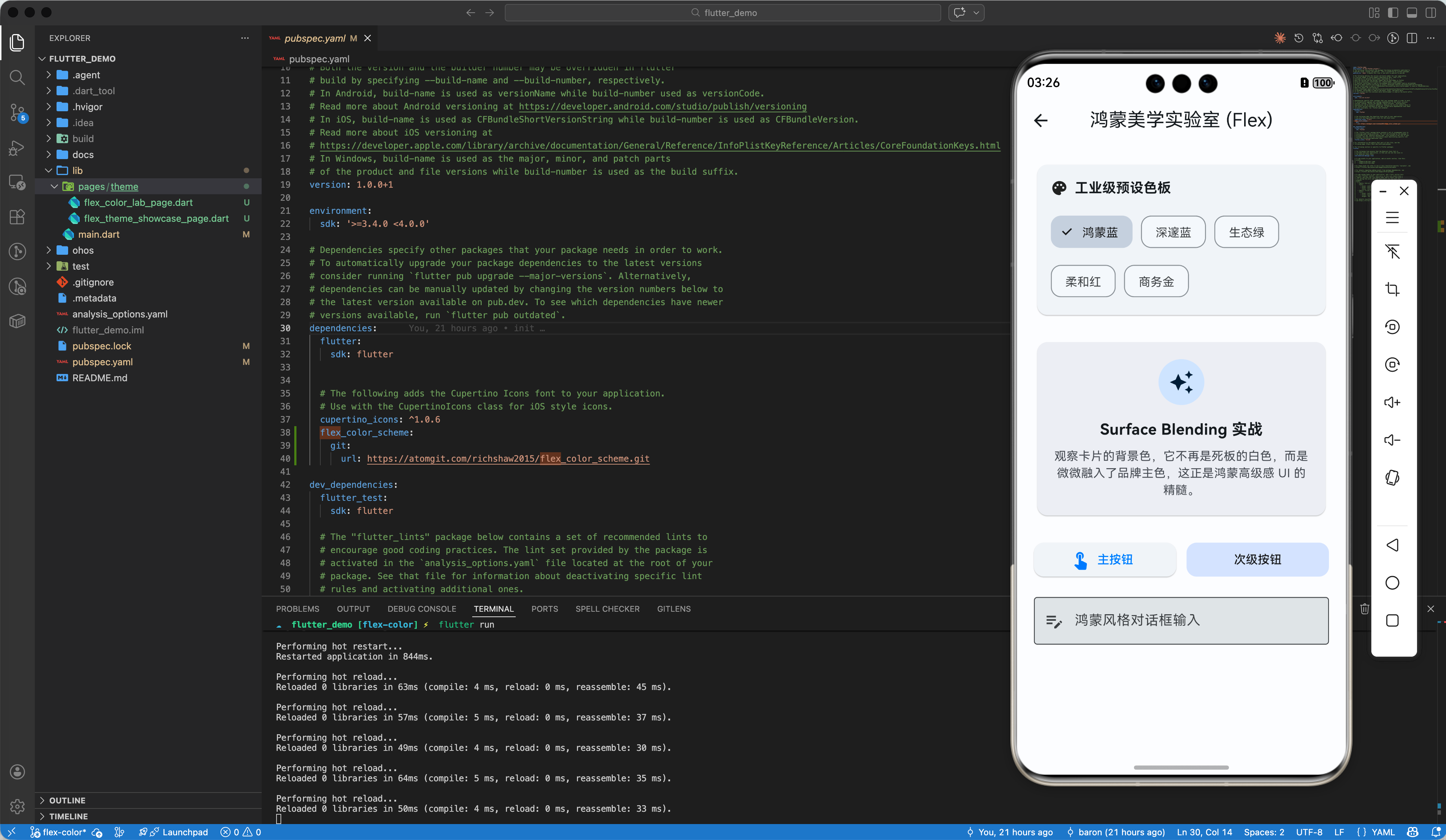Open the Search view in activity bar

[x=17, y=78]
